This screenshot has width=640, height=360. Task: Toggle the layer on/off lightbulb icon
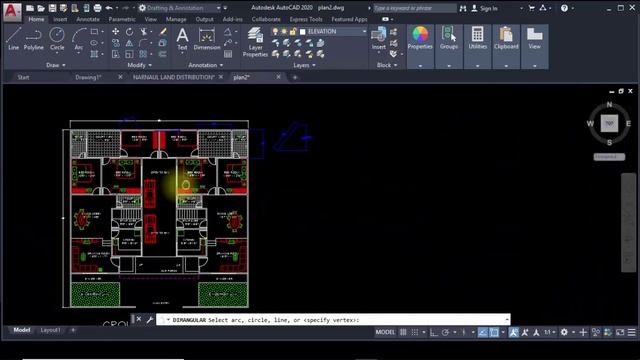click(276, 31)
